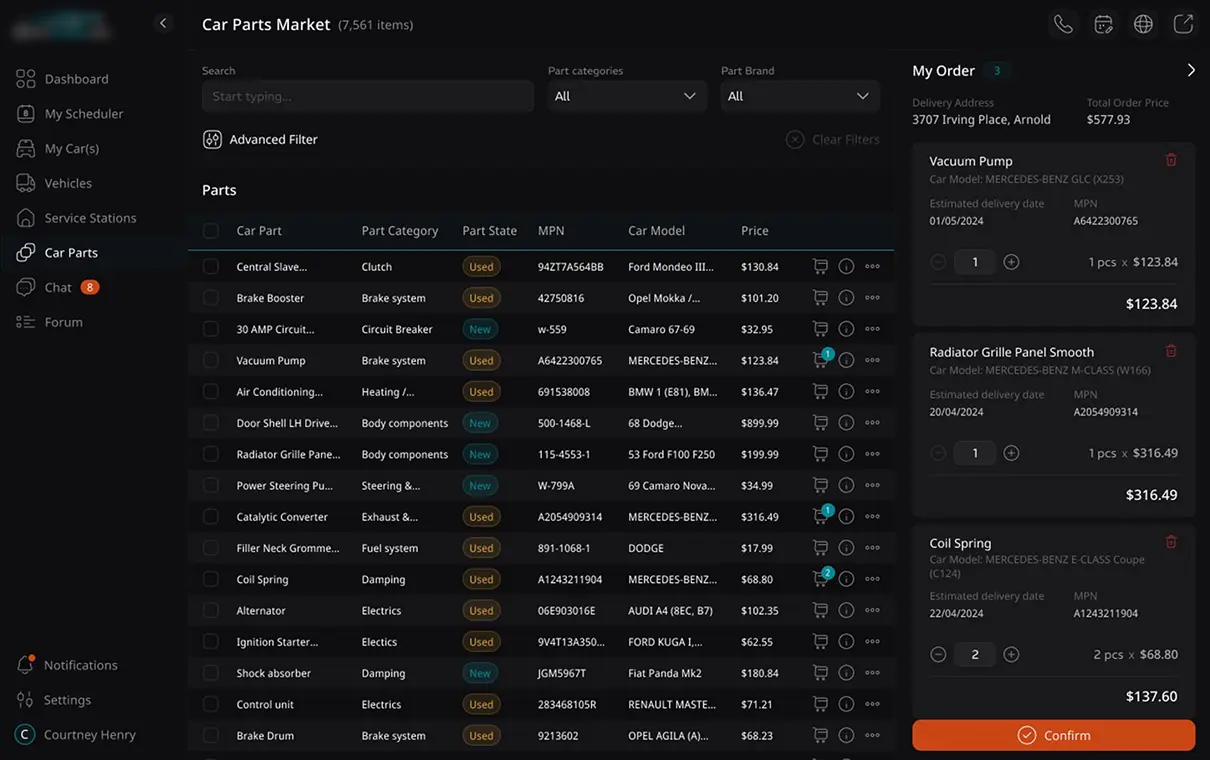Check the Central Slave row checkbox
Image resolution: width=1210 pixels, height=760 pixels.
point(210,267)
